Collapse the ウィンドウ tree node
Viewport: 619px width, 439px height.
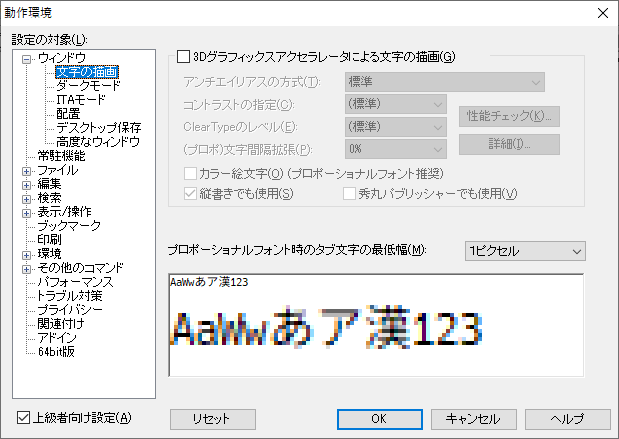27,58
